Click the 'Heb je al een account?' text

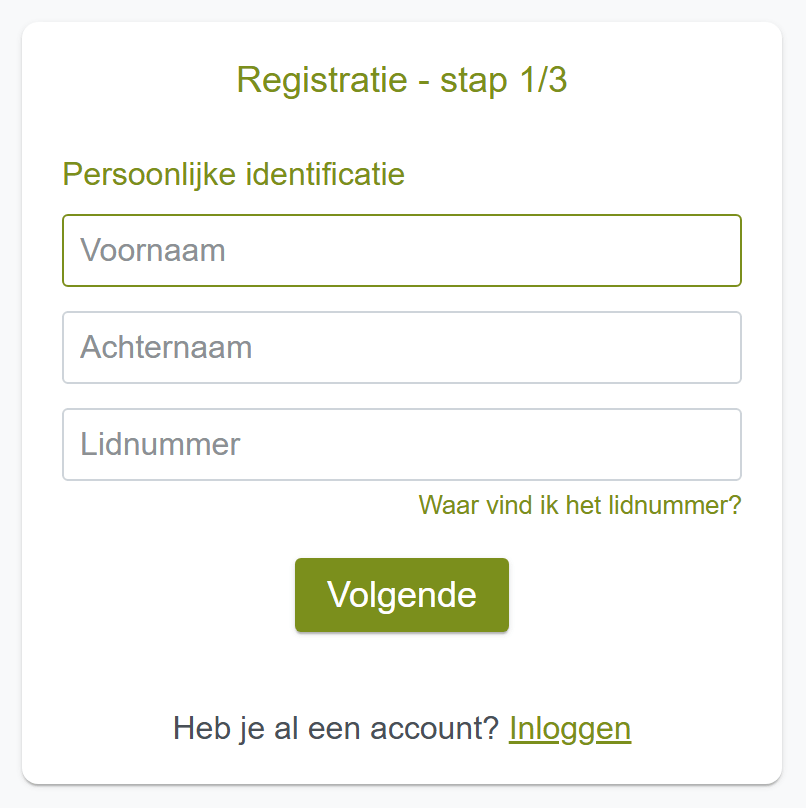point(335,729)
